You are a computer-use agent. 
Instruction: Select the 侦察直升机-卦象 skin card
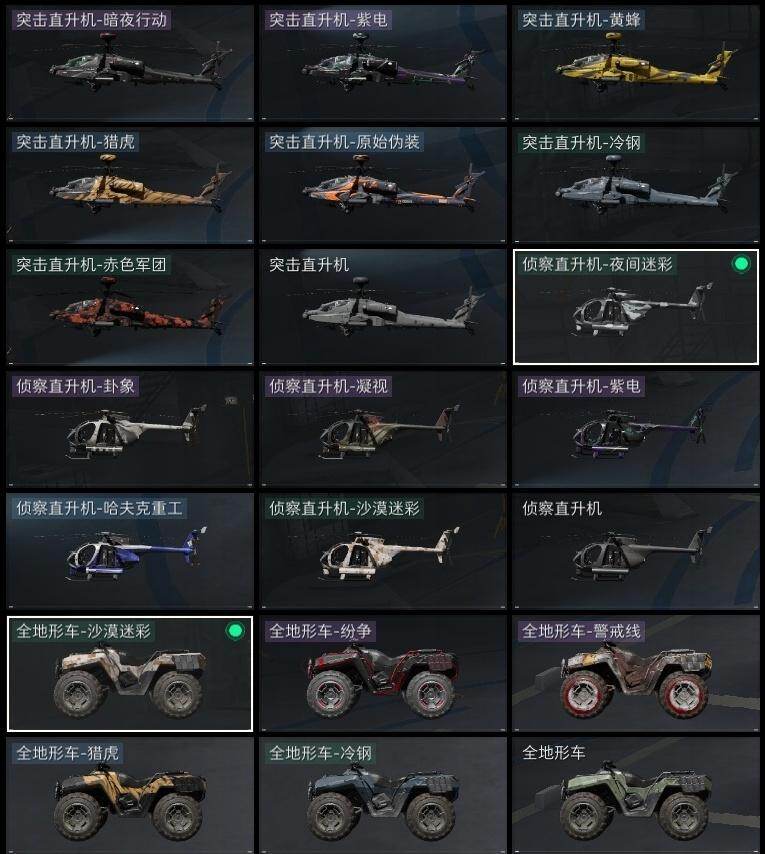pos(130,429)
